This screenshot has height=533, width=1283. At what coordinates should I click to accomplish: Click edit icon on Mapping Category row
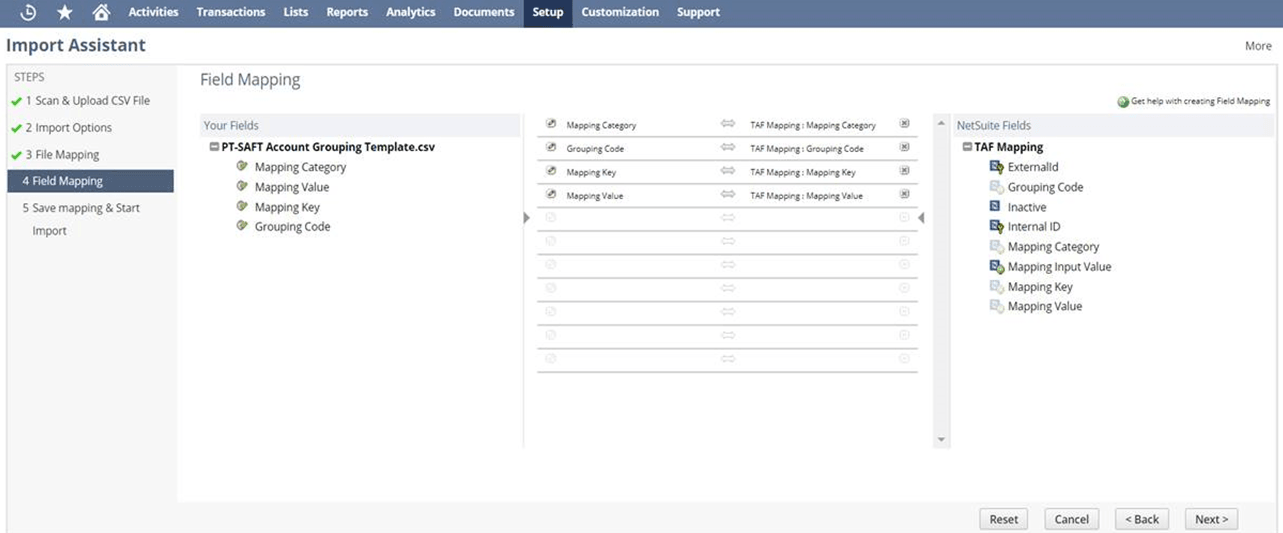(x=551, y=125)
